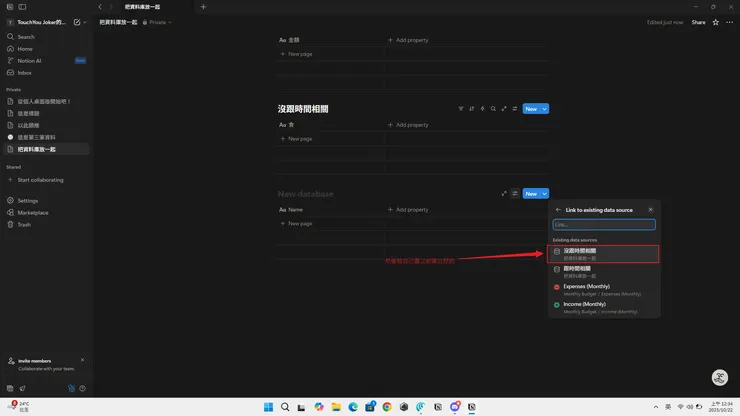This screenshot has width=740, height=416.
Task: Expand 沒跟時間相關 database to full page
Action: 504,109
